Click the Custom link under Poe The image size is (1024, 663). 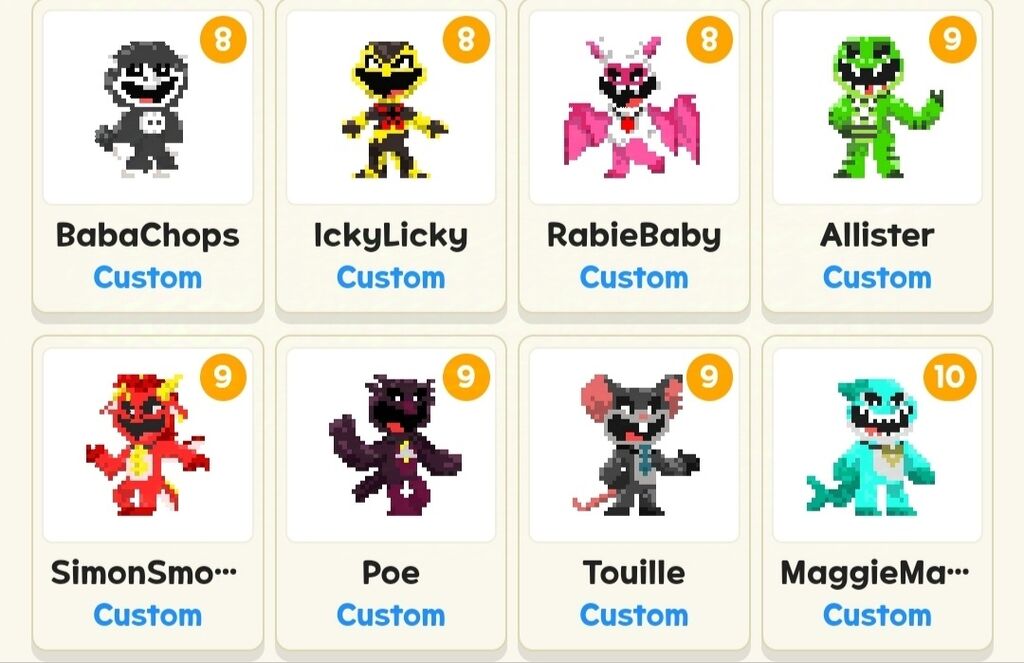point(391,615)
